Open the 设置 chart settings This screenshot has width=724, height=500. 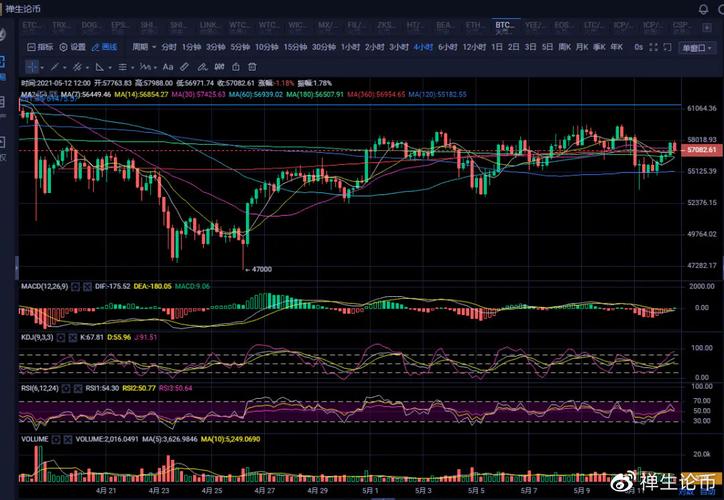point(72,47)
